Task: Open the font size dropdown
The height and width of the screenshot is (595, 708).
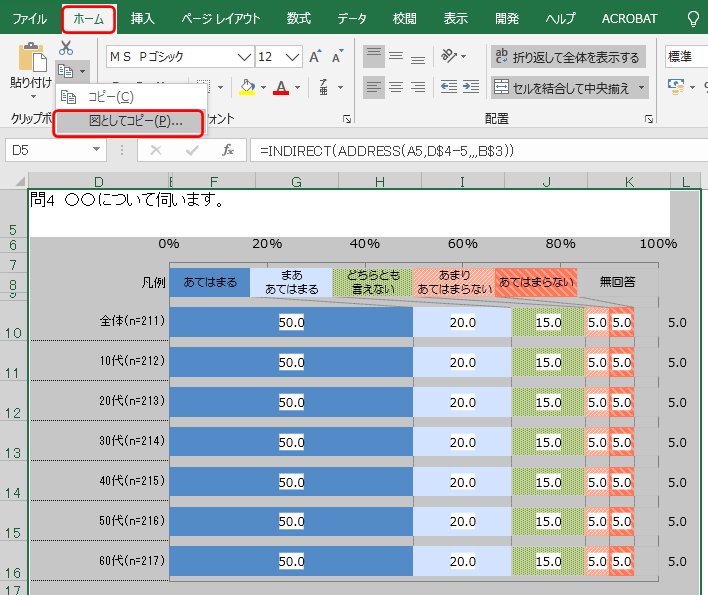Action: [x=292, y=57]
